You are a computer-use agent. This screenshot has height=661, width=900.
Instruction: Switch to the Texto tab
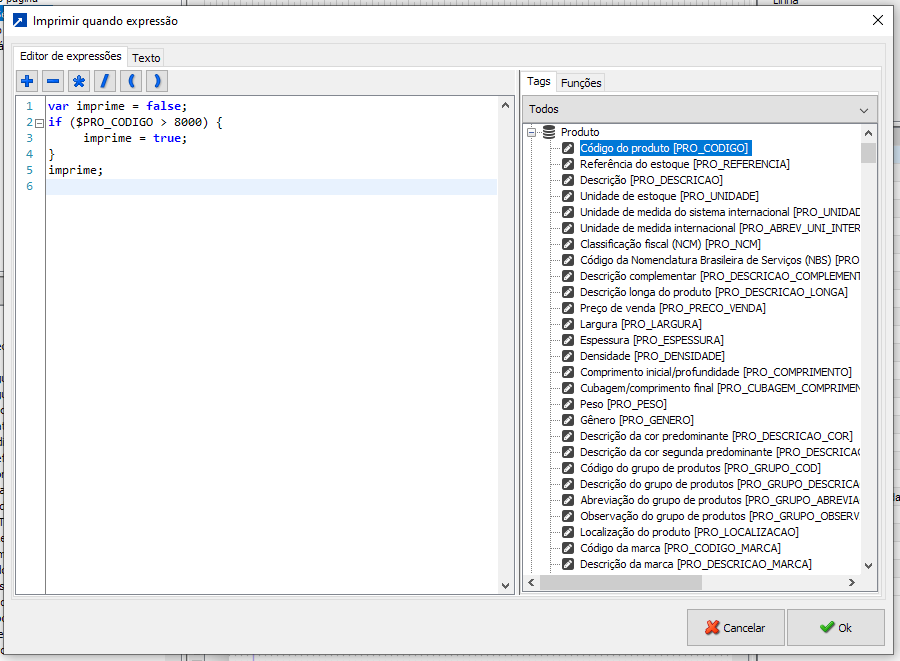pos(146,58)
